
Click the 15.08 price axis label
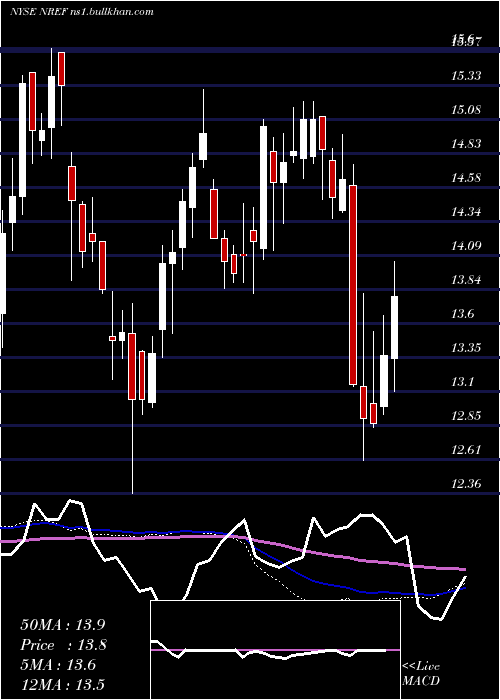(x=466, y=110)
